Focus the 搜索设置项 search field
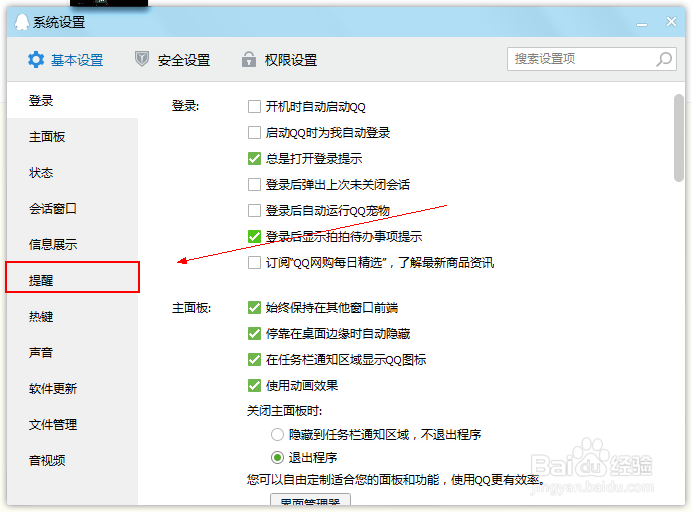This screenshot has height=512, width=692. click(591, 59)
